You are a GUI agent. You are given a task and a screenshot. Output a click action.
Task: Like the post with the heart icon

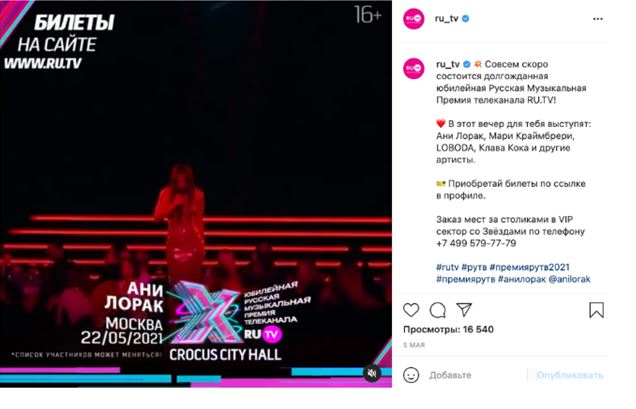(x=411, y=310)
